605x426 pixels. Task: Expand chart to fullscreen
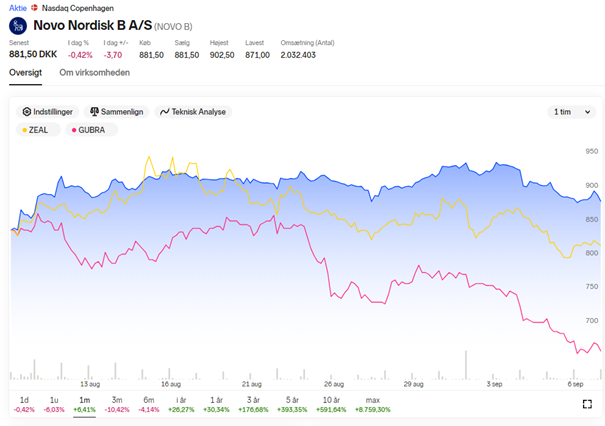(x=587, y=404)
